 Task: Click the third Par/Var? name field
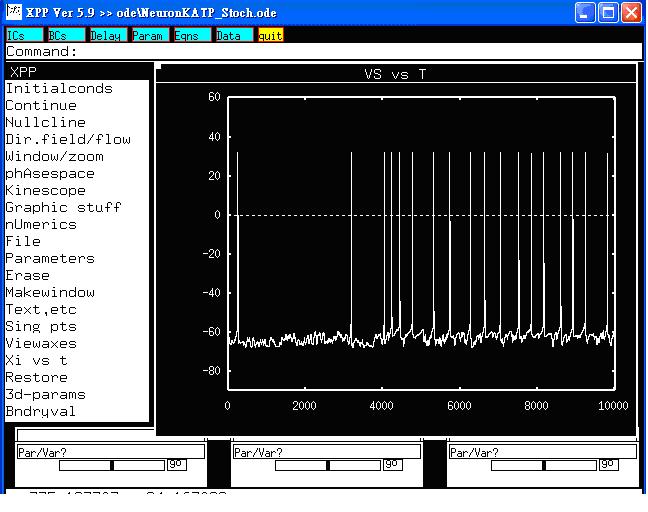(x=541, y=452)
